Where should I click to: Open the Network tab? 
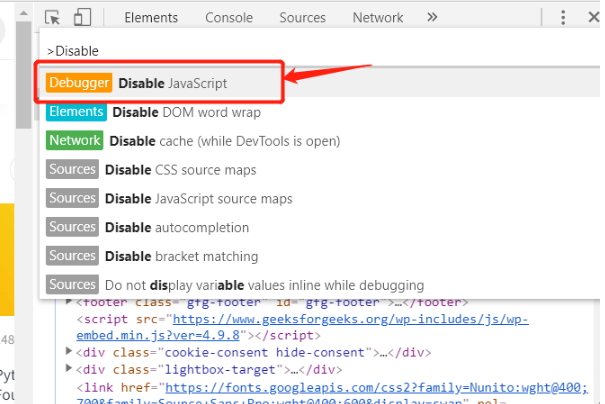378,17
